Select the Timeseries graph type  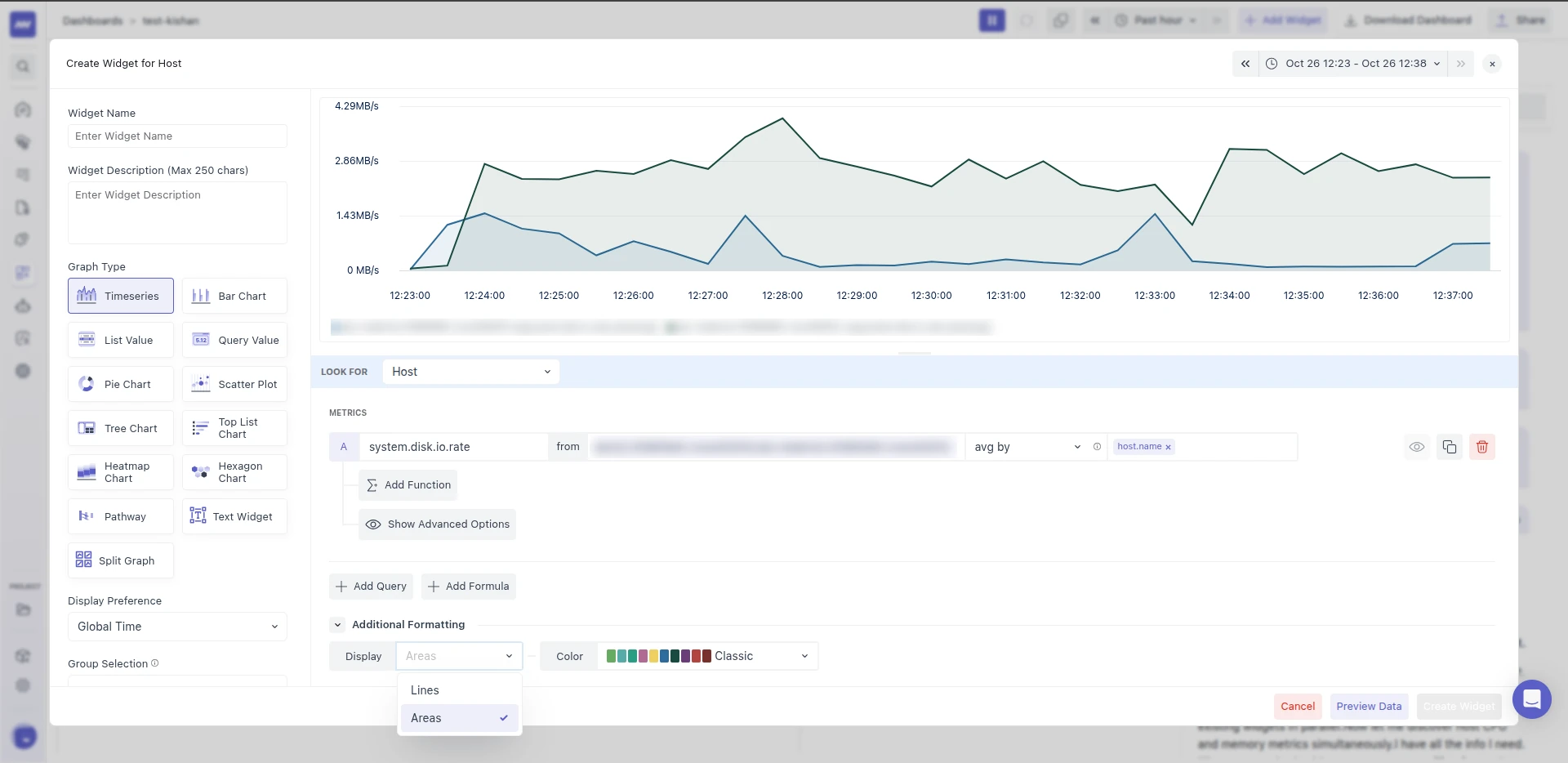(x=121, y=296)
